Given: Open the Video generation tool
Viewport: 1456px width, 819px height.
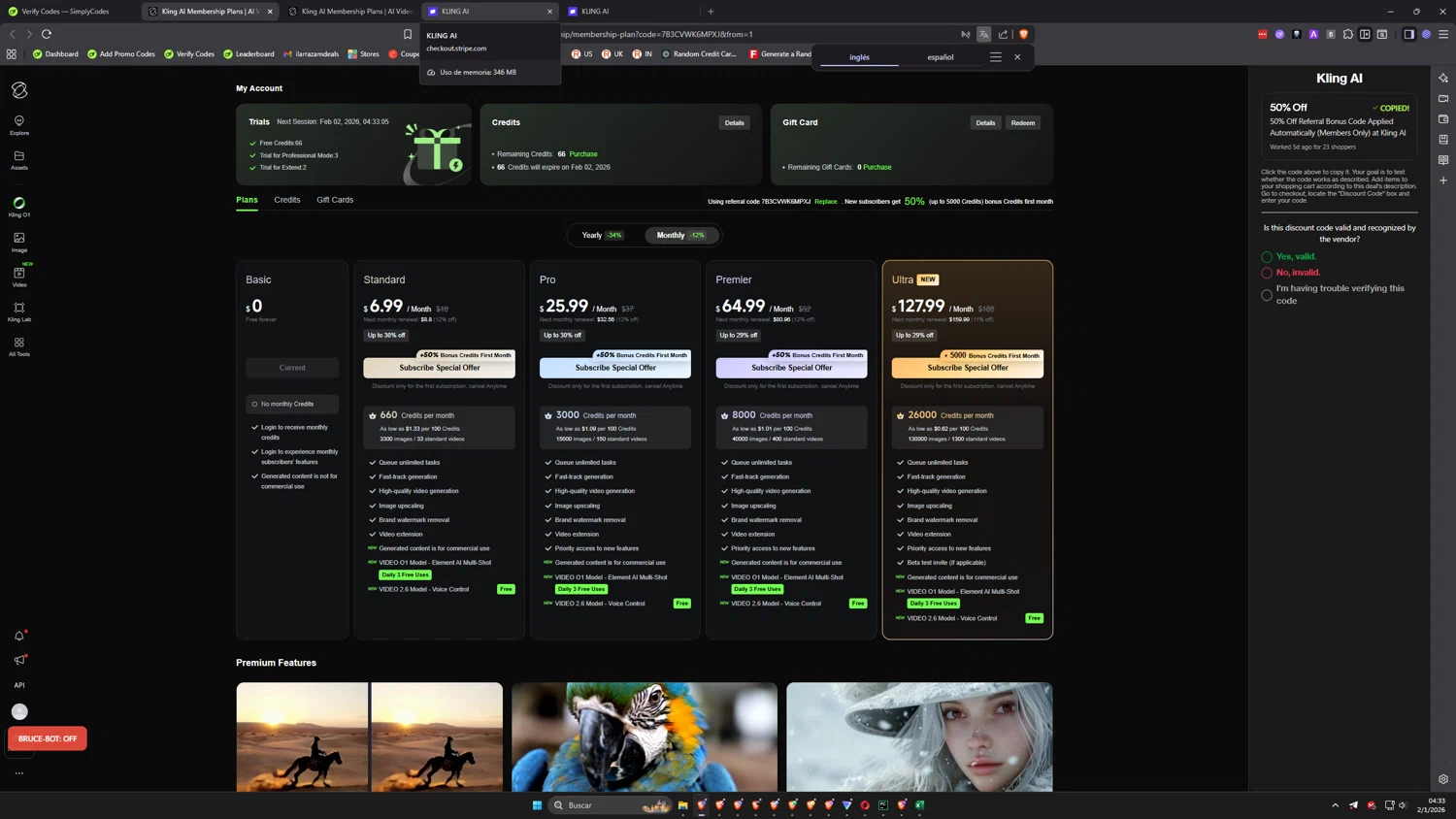Looking at the screenshot, I should [19, 277].
